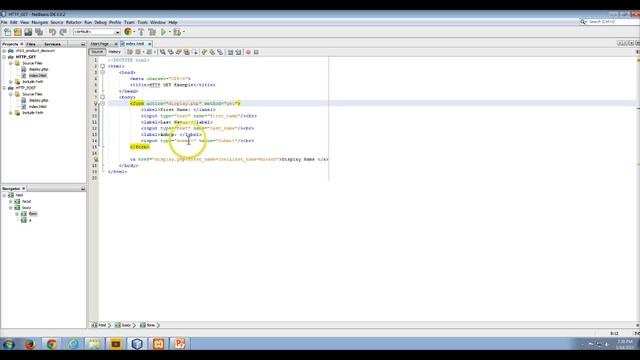Open the Source menu
The width and height of the screenshot is (640, 360).
tap(57, 22)
